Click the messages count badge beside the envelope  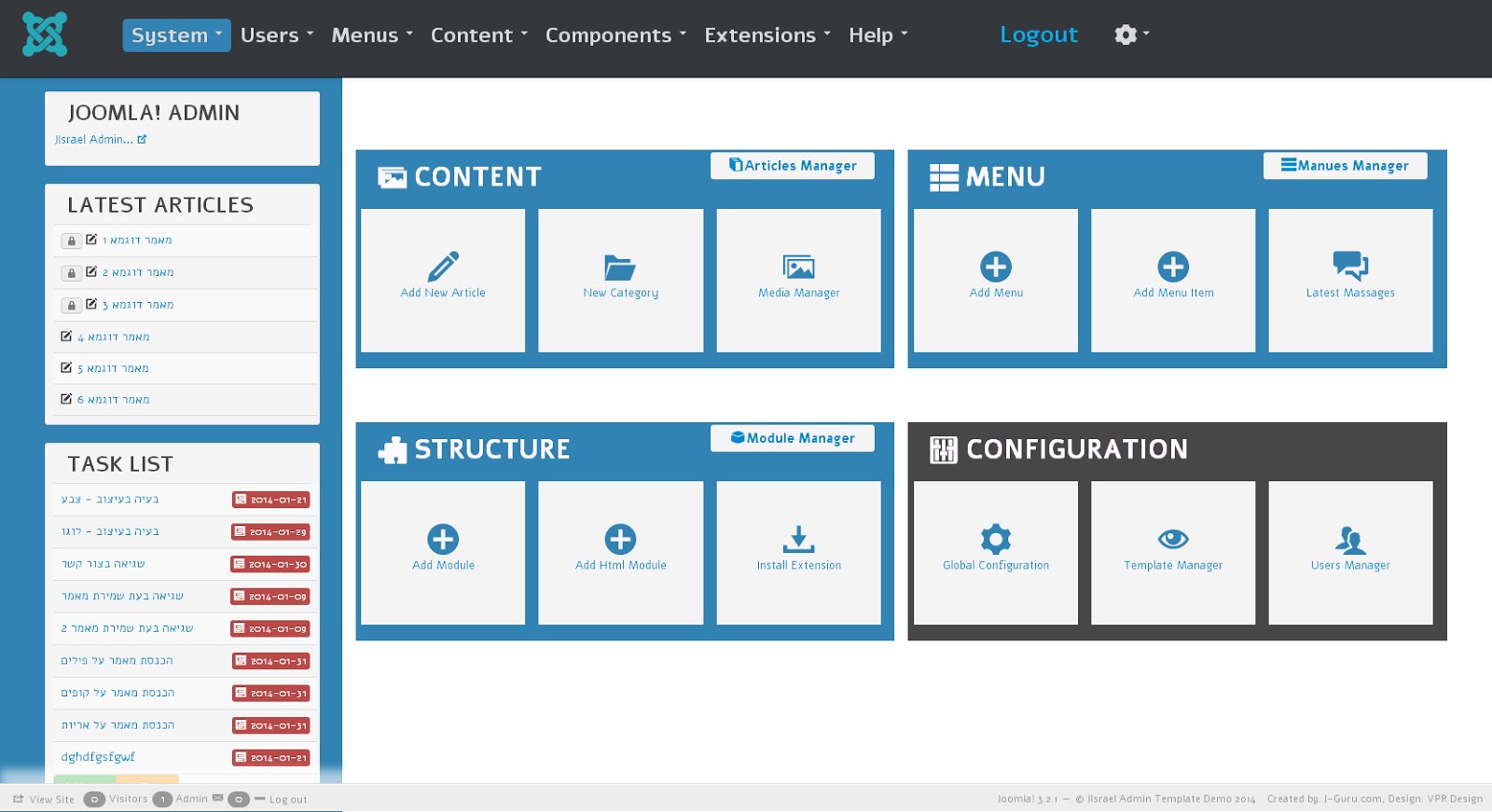pos(239,799)
